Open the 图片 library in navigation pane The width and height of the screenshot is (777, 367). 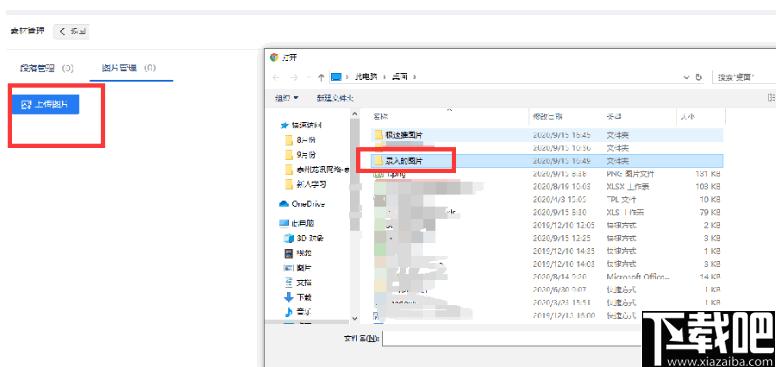point(298,268)
